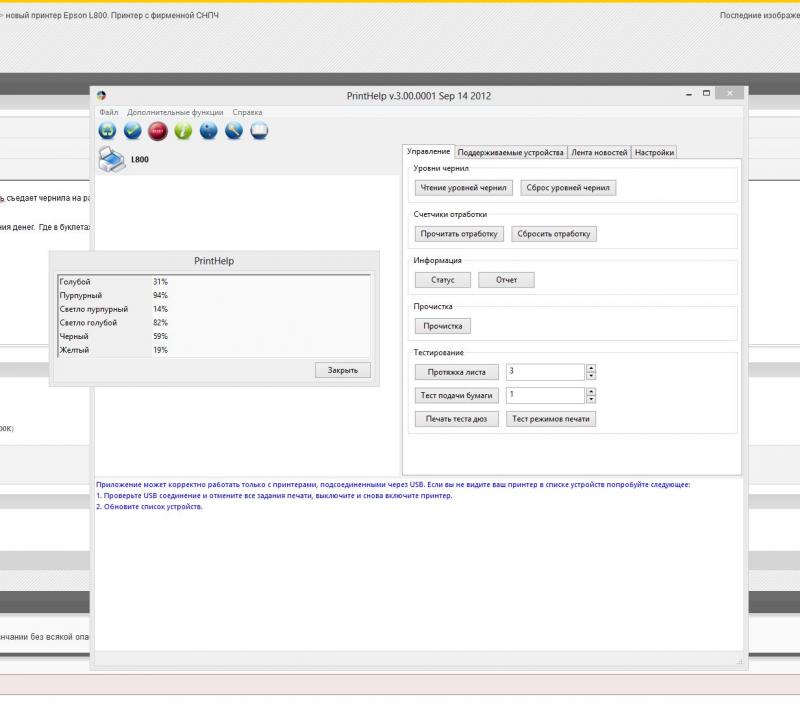Click the Прочитать отработку button
800x704 pixels.
click(x=459, y=234)
